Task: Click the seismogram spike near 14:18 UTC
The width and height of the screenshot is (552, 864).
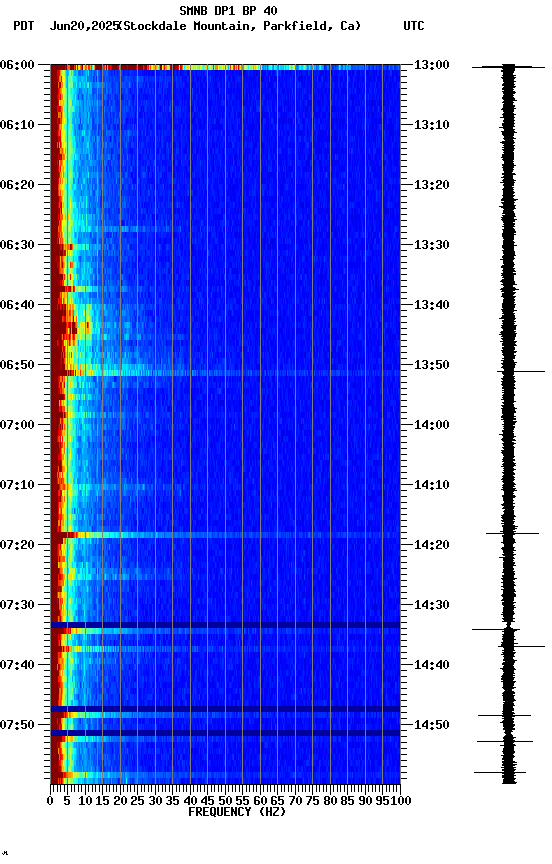Action: coord(512,534)
